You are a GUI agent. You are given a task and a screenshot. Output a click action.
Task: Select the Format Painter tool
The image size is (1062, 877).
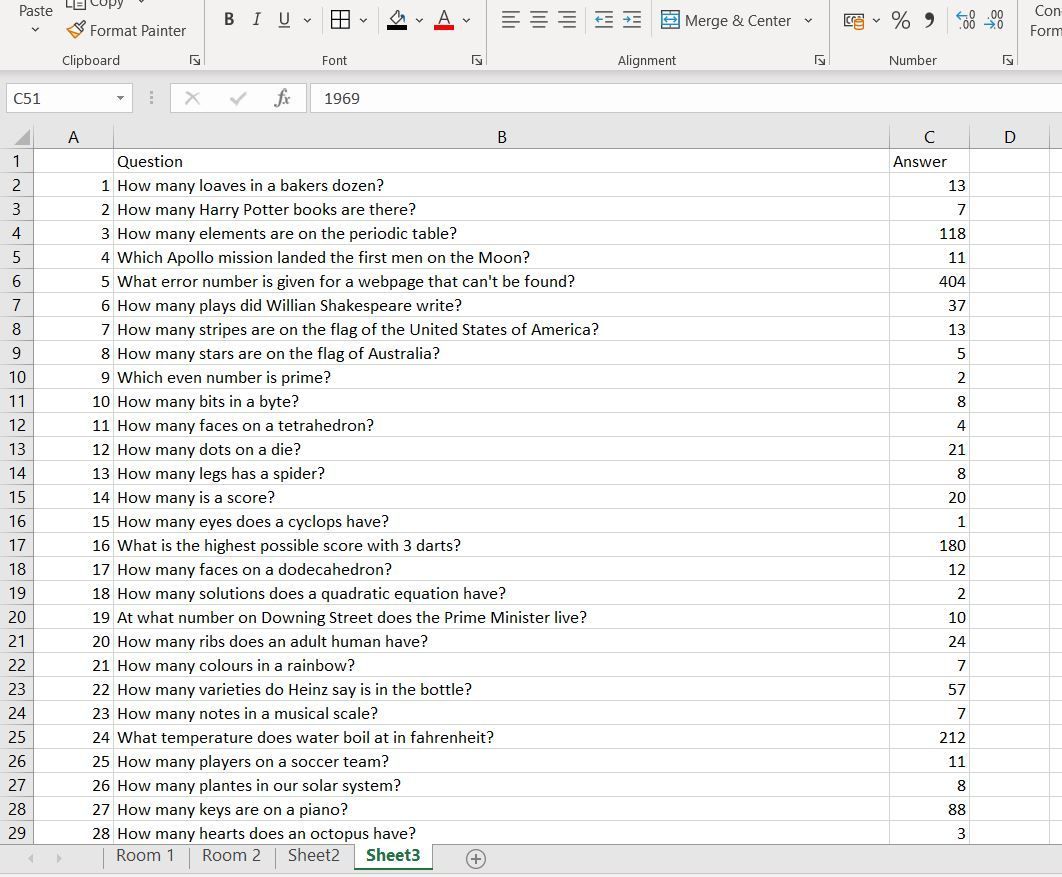click(127, 31)
